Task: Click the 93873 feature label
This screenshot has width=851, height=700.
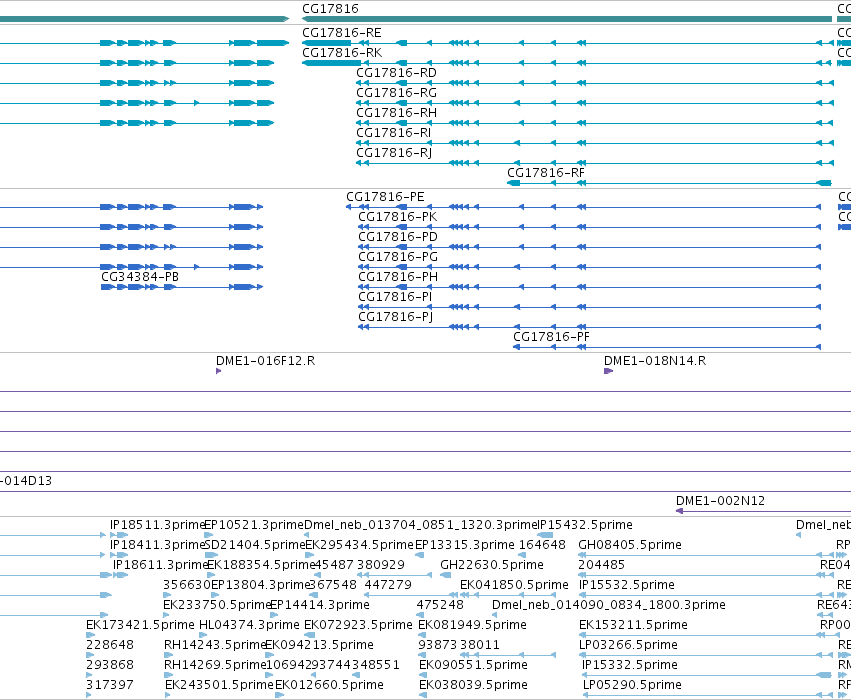Action: tap(437, 646)
